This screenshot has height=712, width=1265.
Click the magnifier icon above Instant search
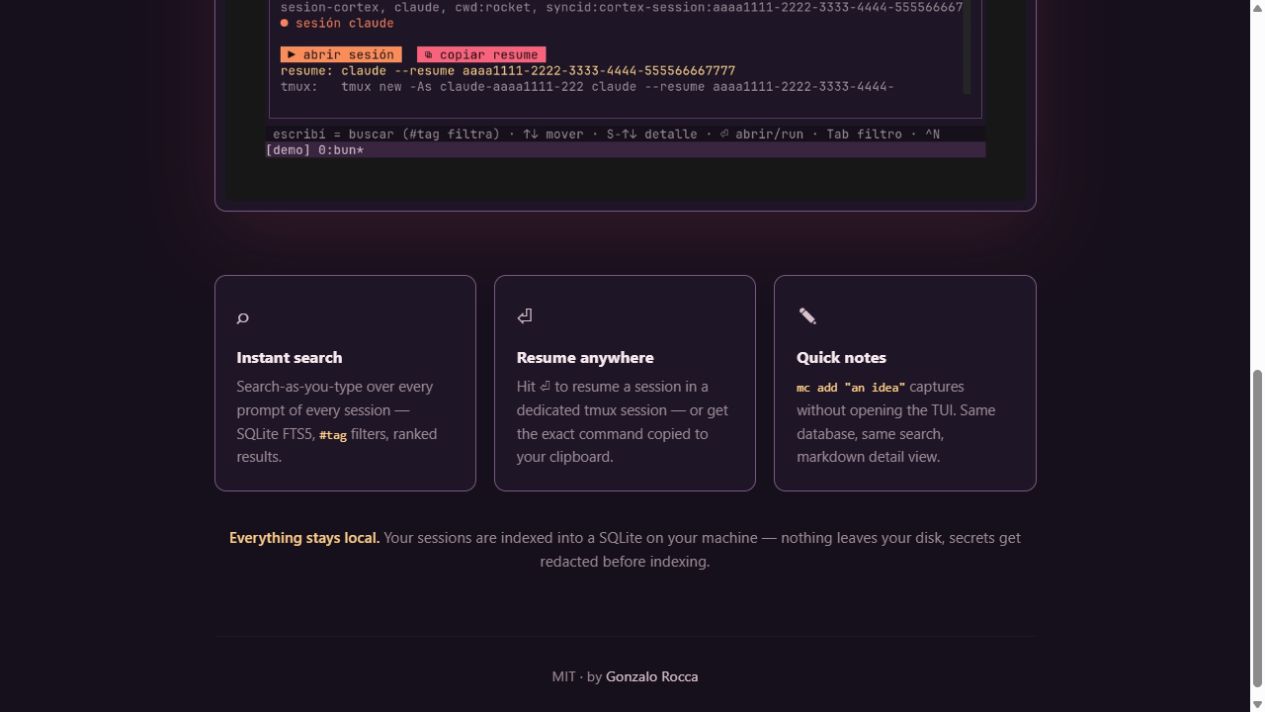242,318
